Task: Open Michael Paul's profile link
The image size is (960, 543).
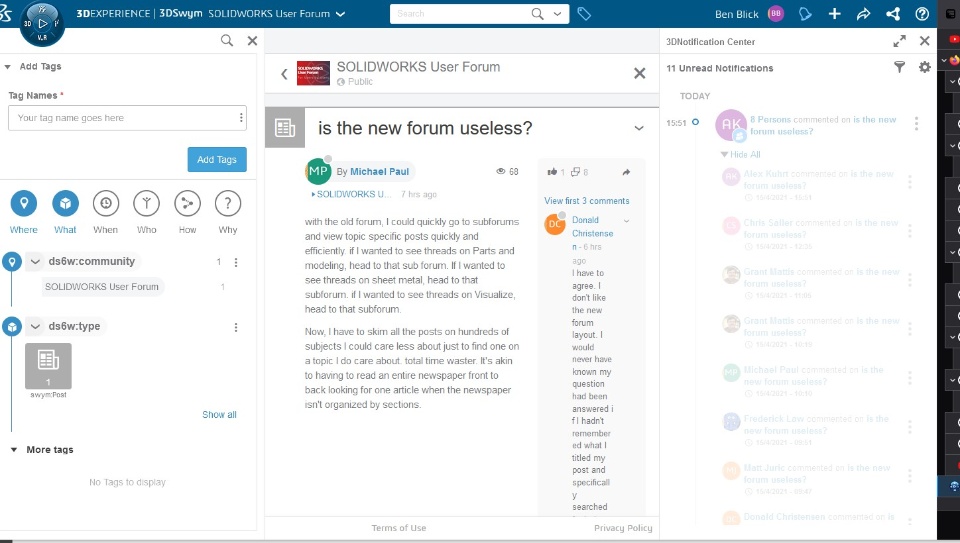Action: (x=380, y=171)
